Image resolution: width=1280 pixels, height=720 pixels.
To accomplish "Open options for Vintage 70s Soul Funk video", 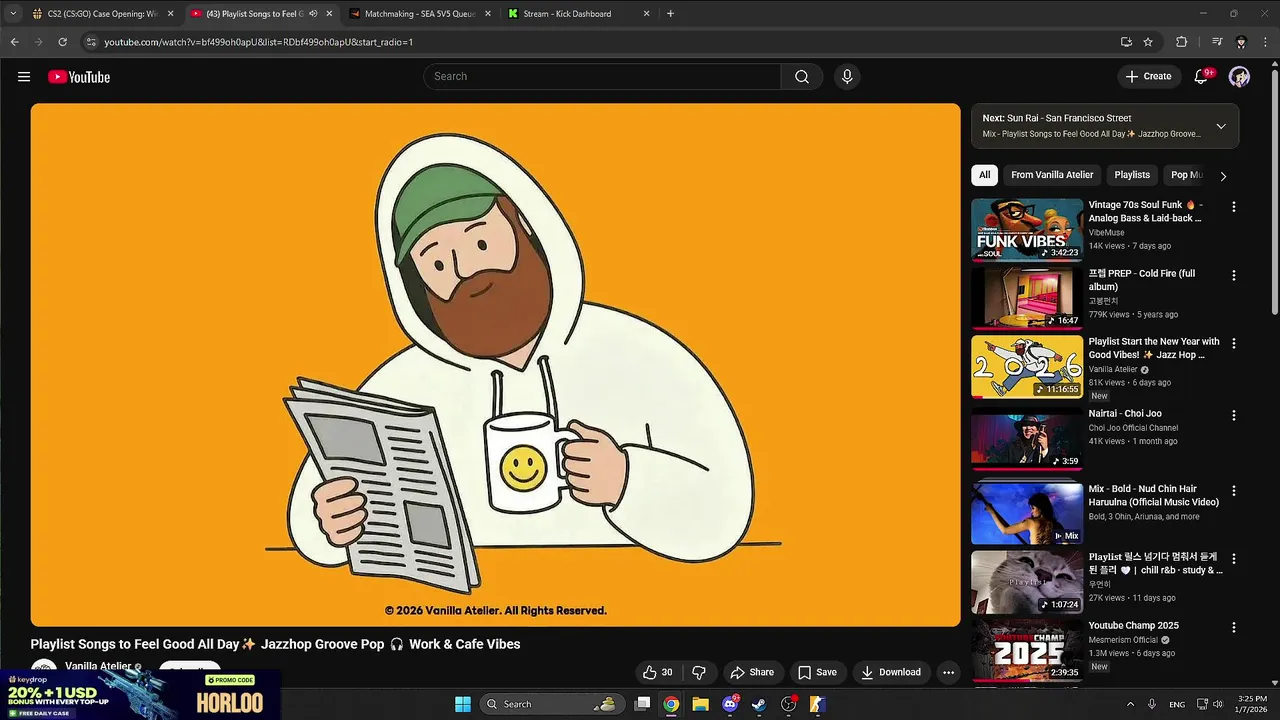I will pyautogui.click(x=1233, y=207).
